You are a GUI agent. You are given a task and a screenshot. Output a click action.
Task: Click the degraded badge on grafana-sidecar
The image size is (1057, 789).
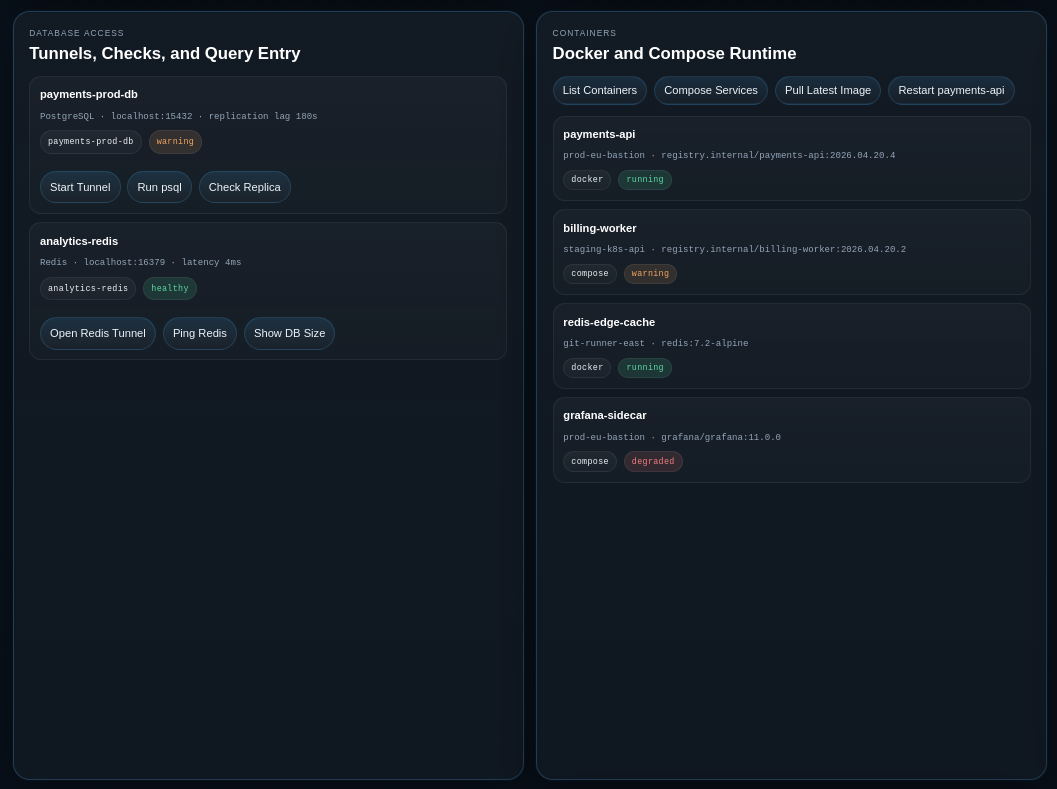coord(653,462)
